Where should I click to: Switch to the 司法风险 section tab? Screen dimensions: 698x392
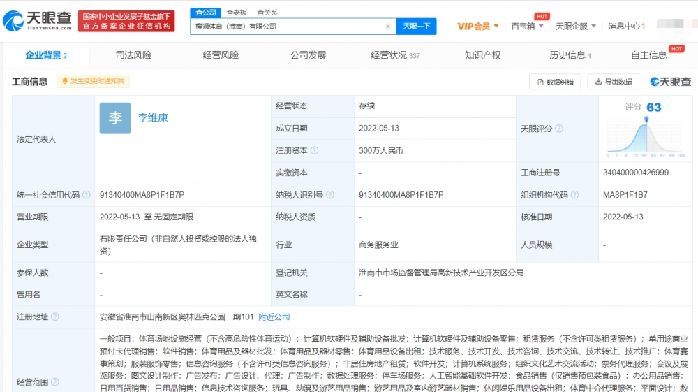click(133, 55)
